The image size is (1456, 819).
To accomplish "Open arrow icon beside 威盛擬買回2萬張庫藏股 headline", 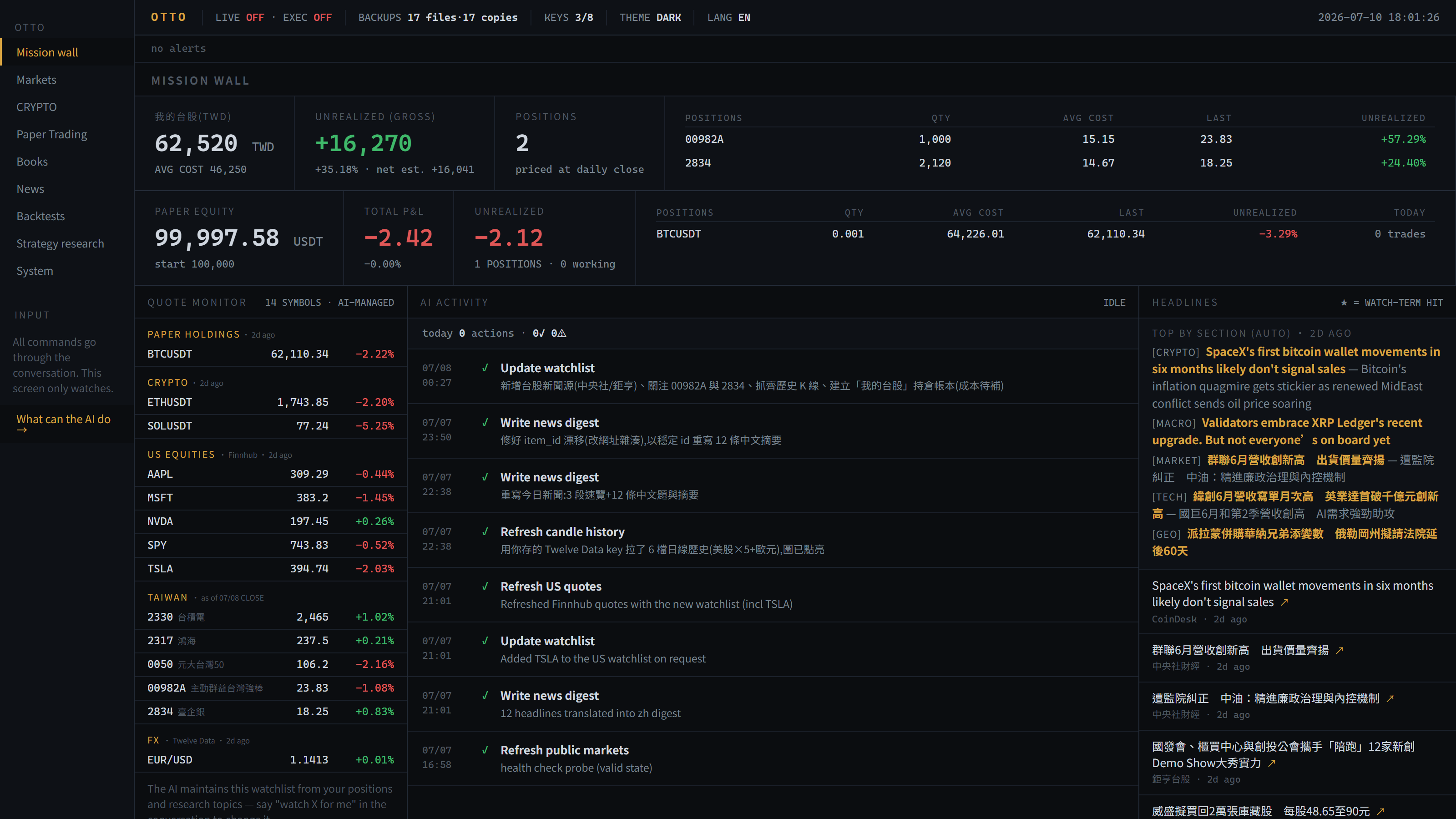I will click(1381, 812).
